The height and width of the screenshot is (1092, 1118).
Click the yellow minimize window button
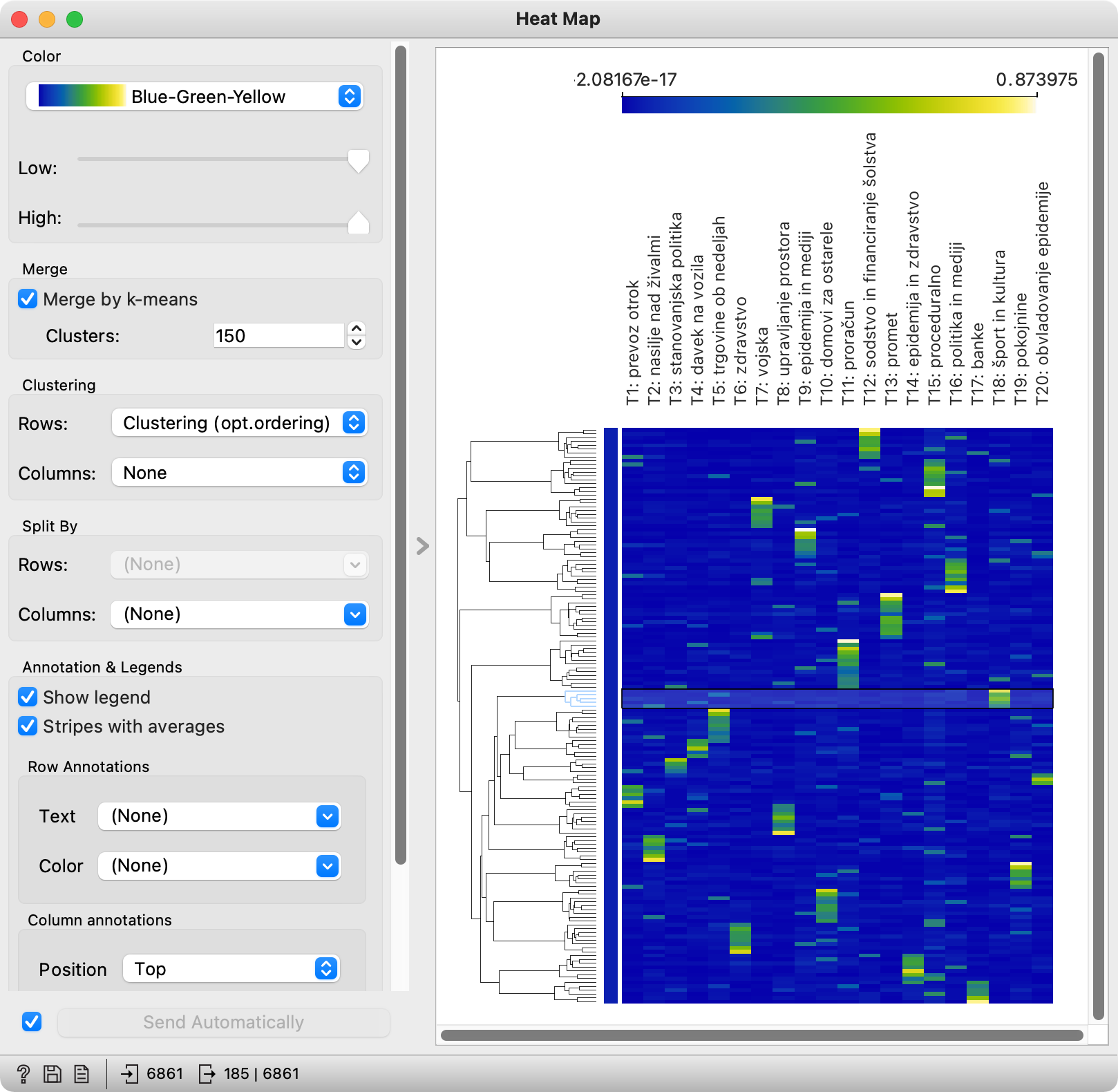tap(47, 19)
